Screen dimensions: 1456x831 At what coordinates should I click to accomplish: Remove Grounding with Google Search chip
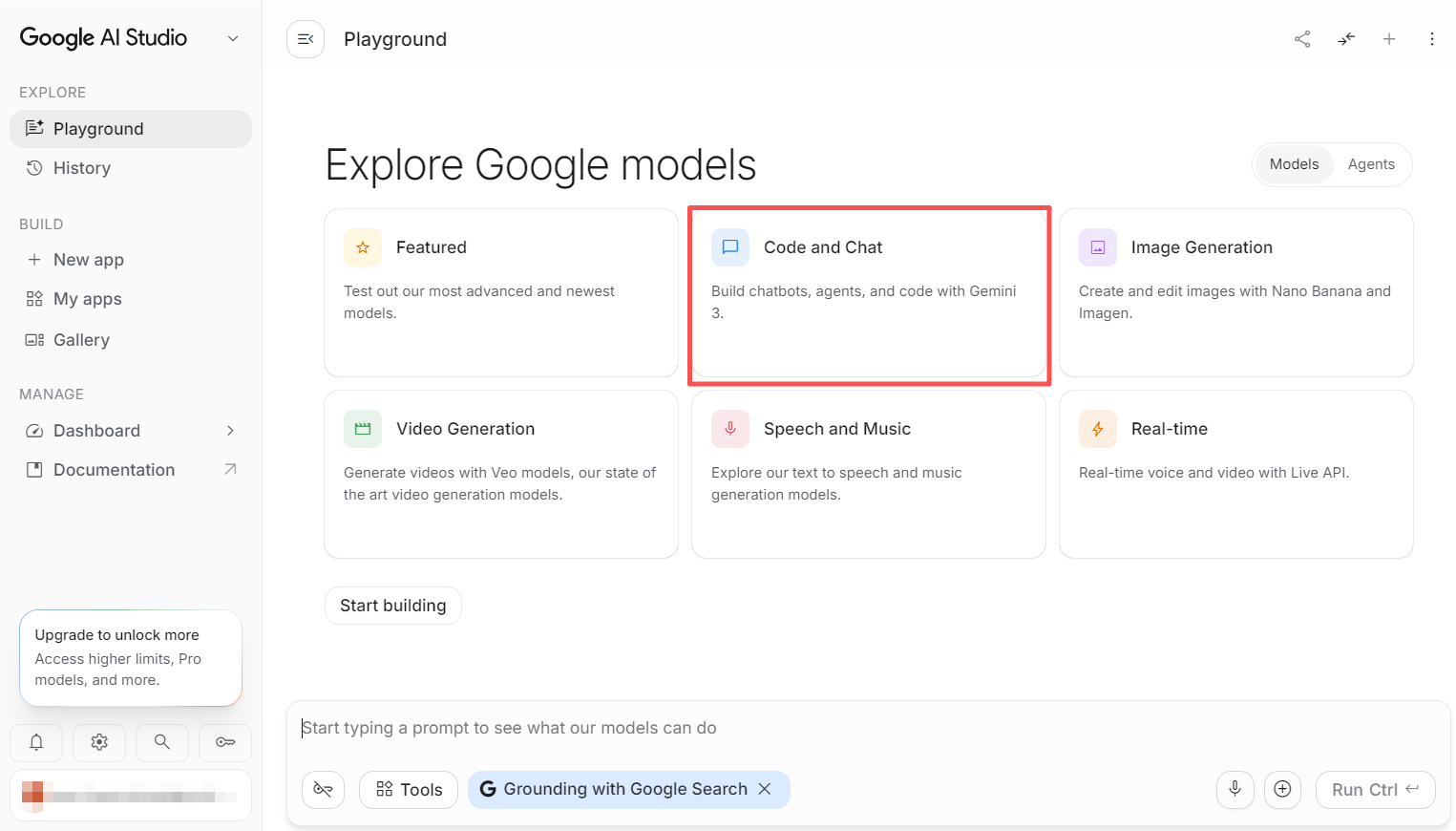[x=765, y=789]
